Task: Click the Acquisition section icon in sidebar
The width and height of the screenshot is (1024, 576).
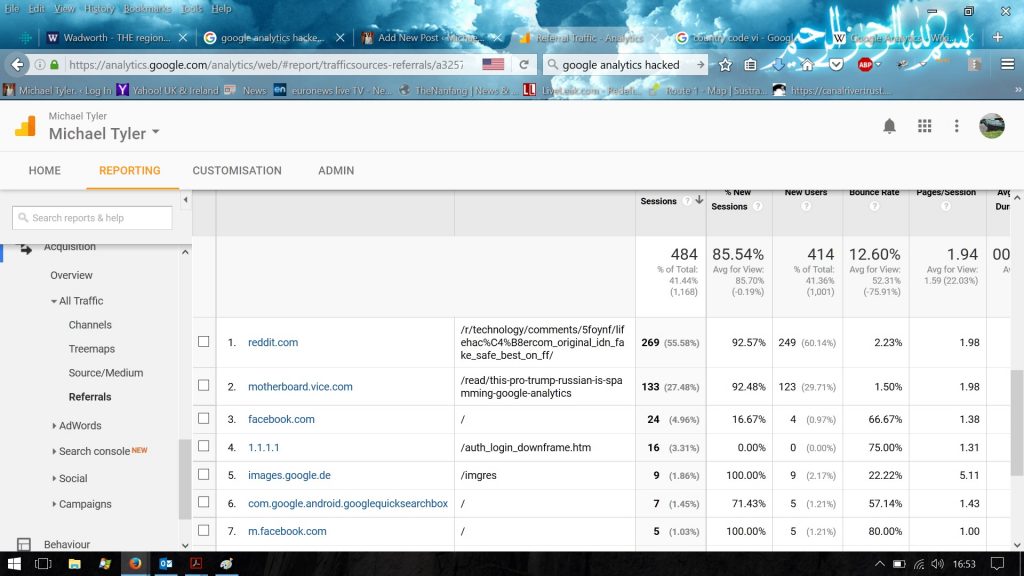Action: [x=25, y=248]
